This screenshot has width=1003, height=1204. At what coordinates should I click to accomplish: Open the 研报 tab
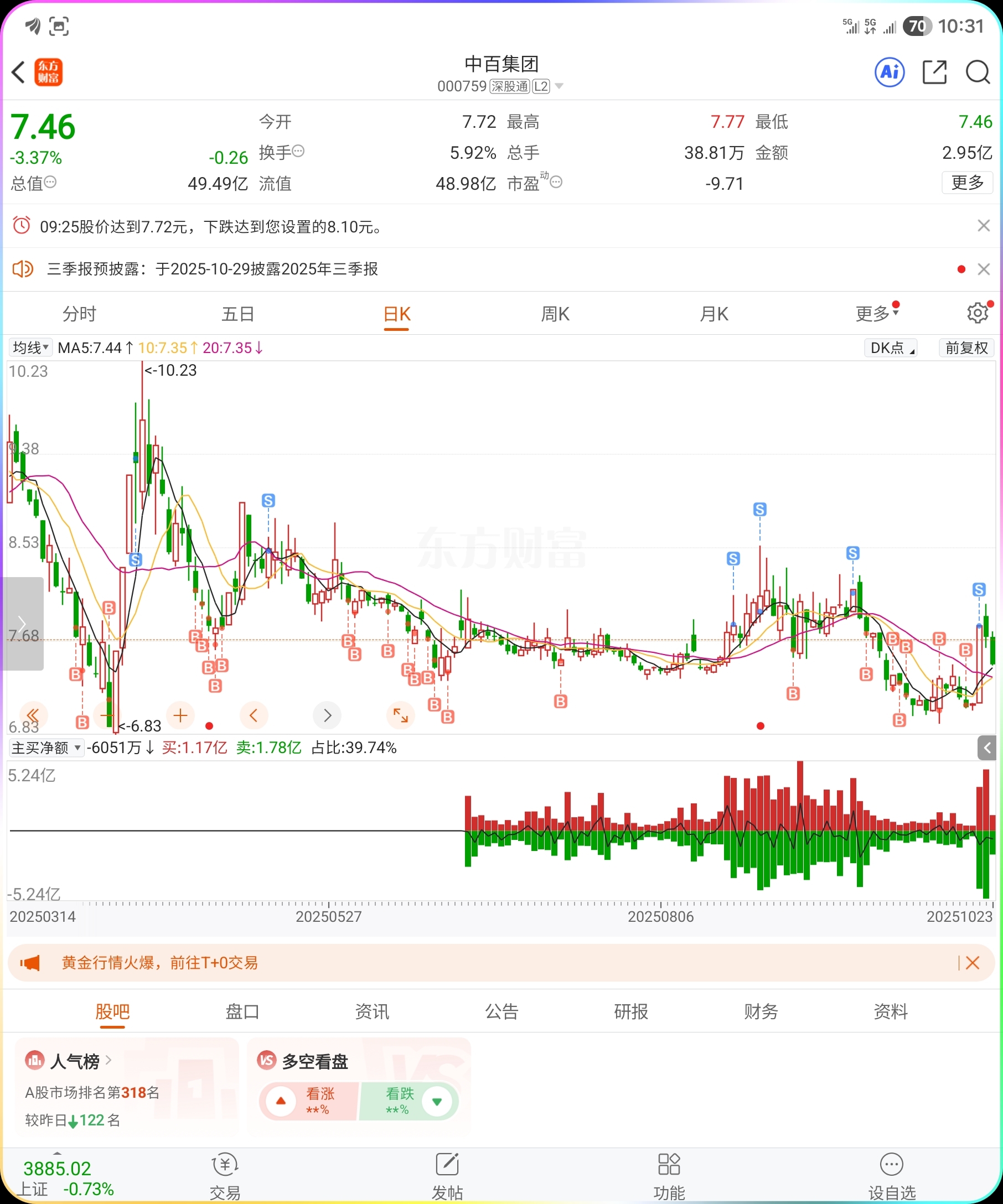pos(631,1011)
